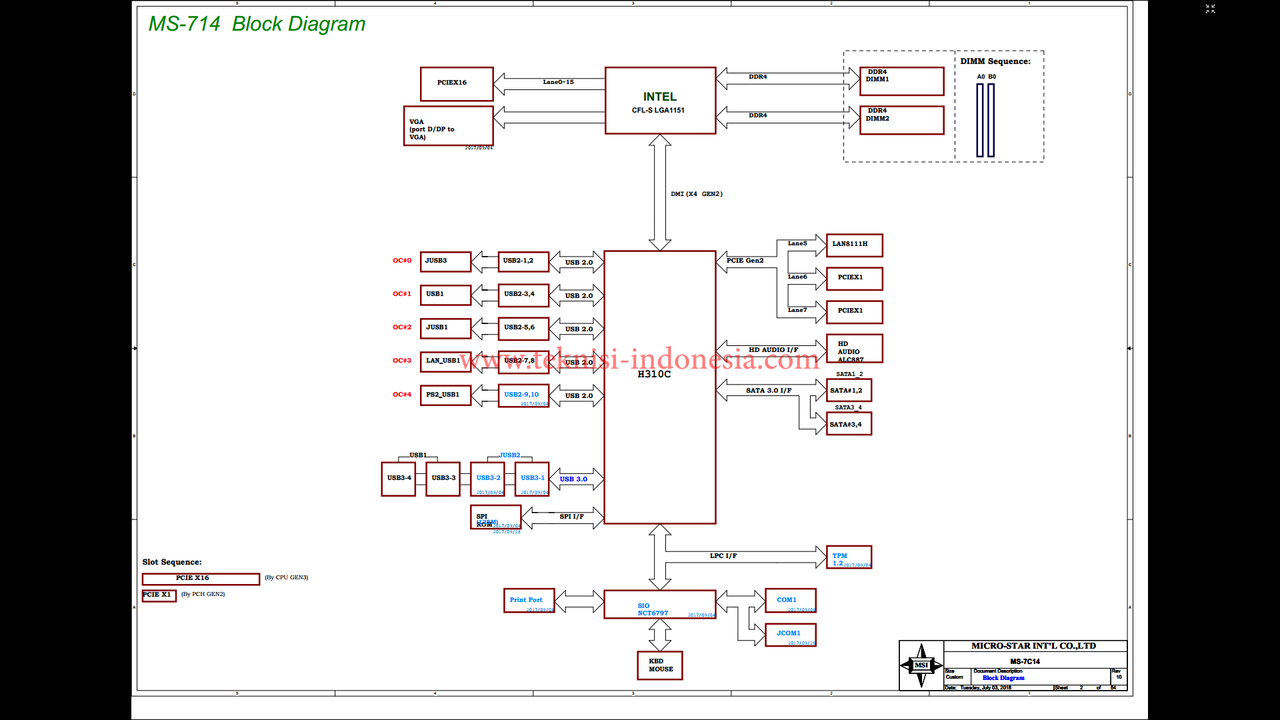Click the MSI logo in title block

click(x=920, y=665)
